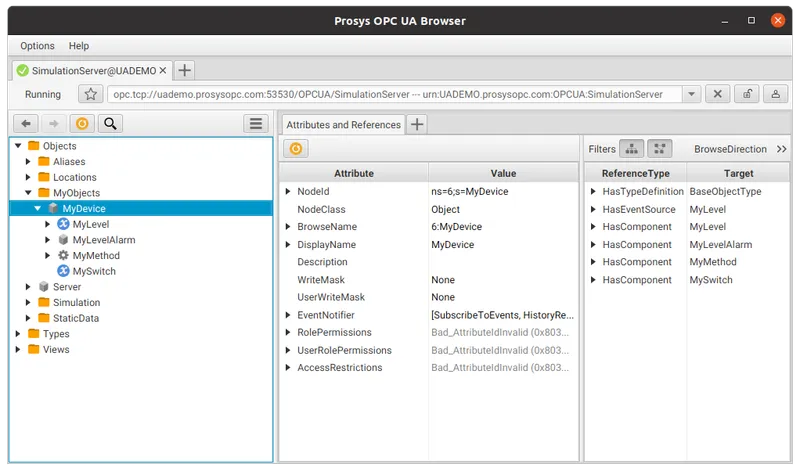Refresh the attributes panel
The image size is (800, 471).
(x=296, y=148)
